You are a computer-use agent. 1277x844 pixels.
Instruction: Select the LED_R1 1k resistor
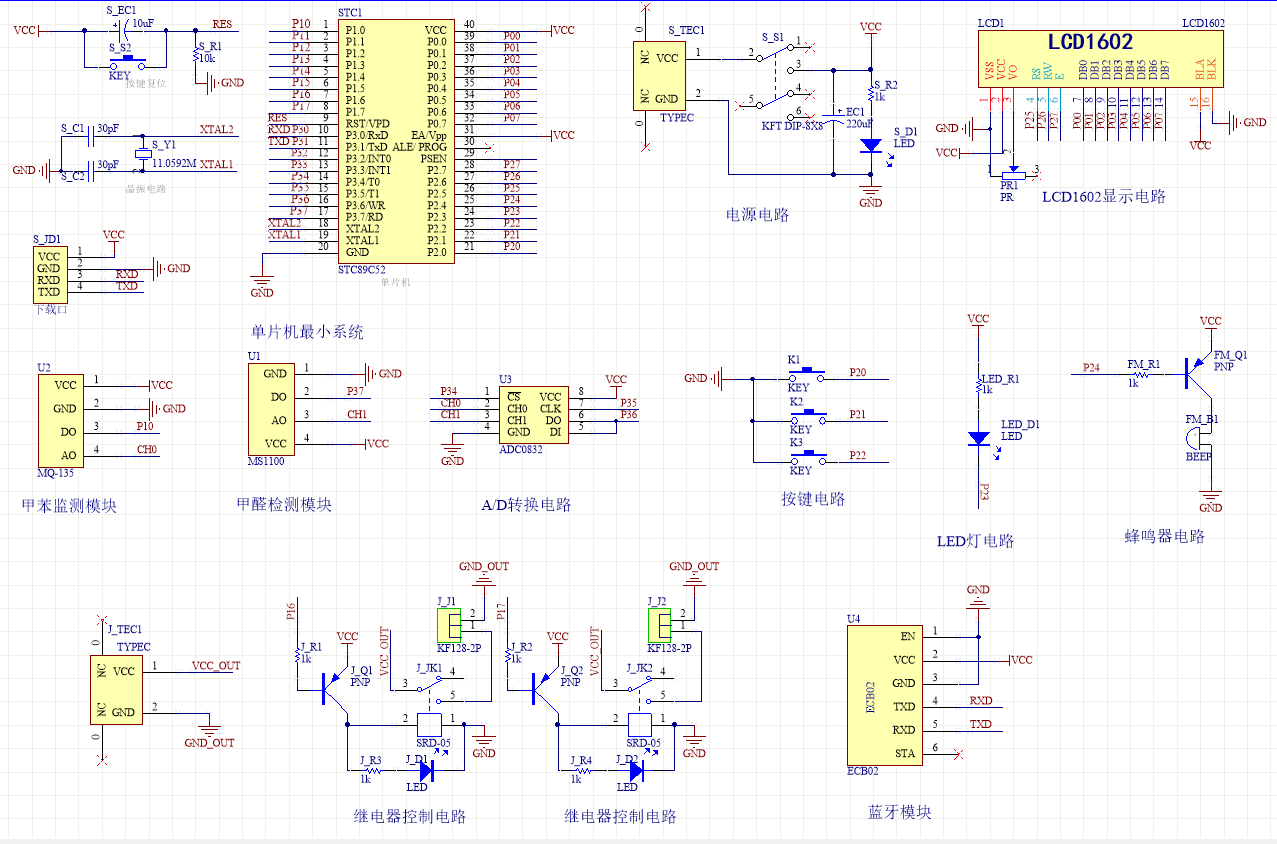(978, 384)
